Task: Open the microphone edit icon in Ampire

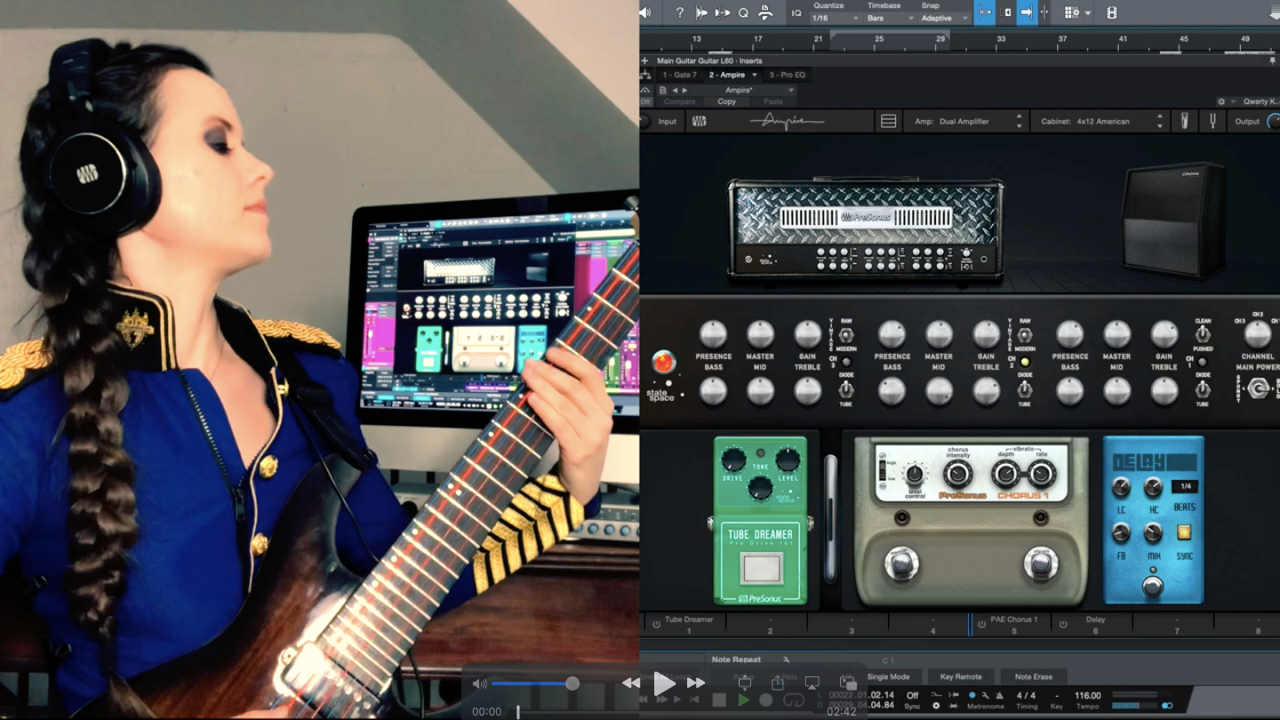Action: pos(1185,121)
